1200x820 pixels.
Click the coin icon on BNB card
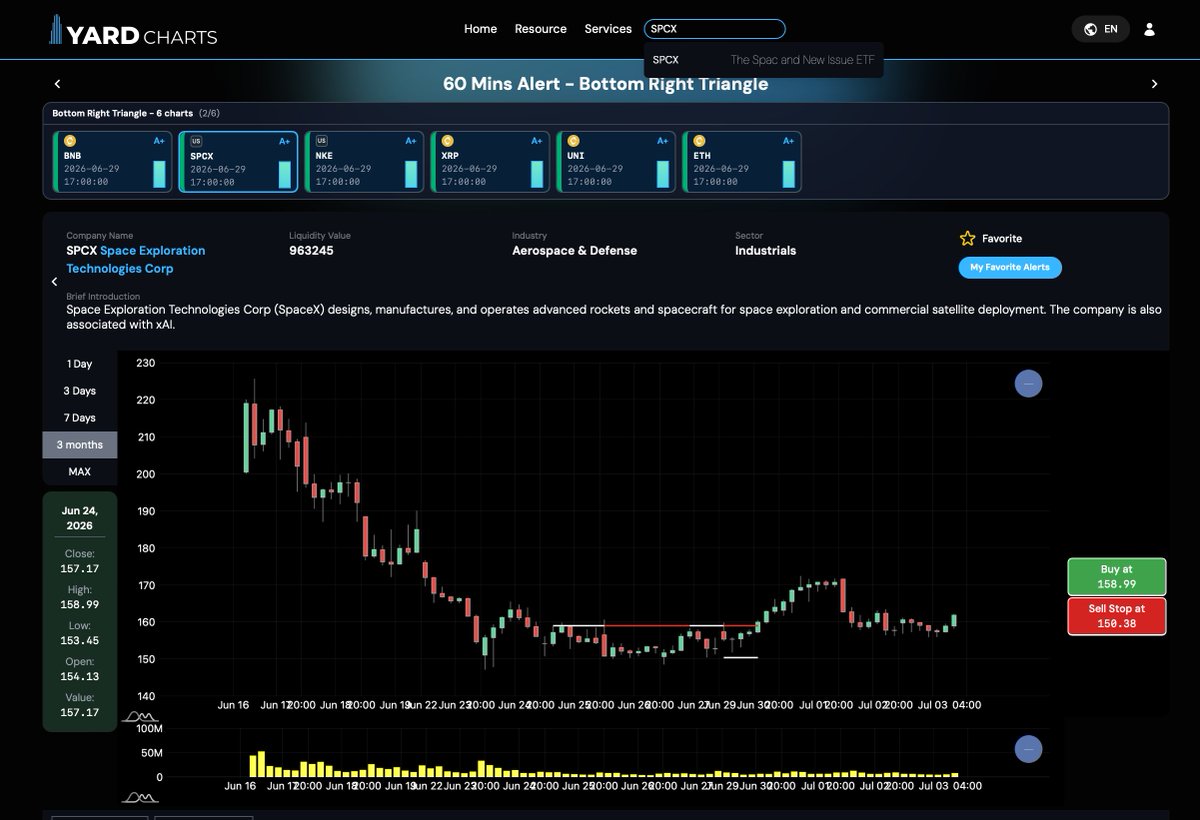pyautogui.click(x=70, y=141)
